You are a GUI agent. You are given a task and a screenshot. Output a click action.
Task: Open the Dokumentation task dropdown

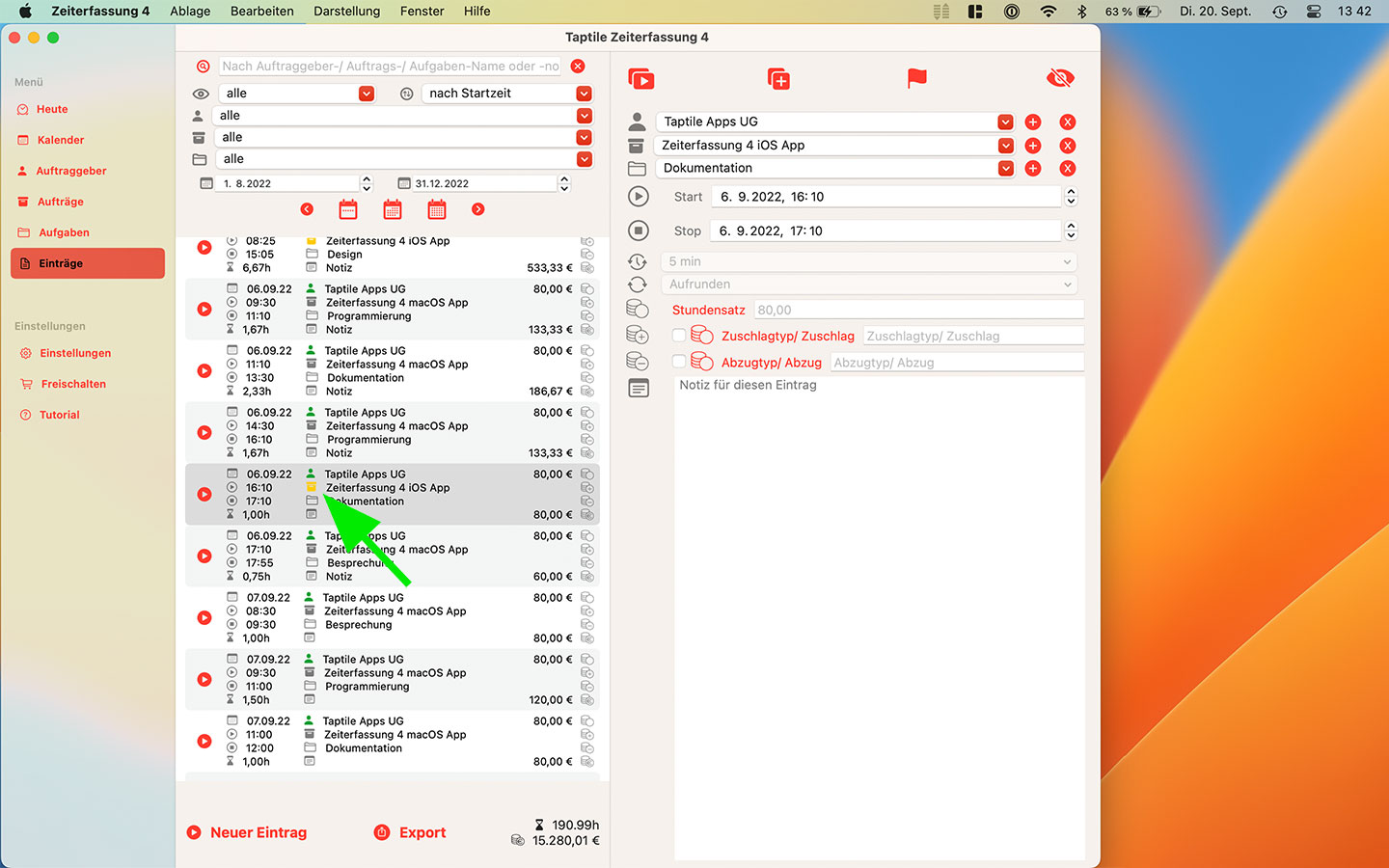(835, 168)
